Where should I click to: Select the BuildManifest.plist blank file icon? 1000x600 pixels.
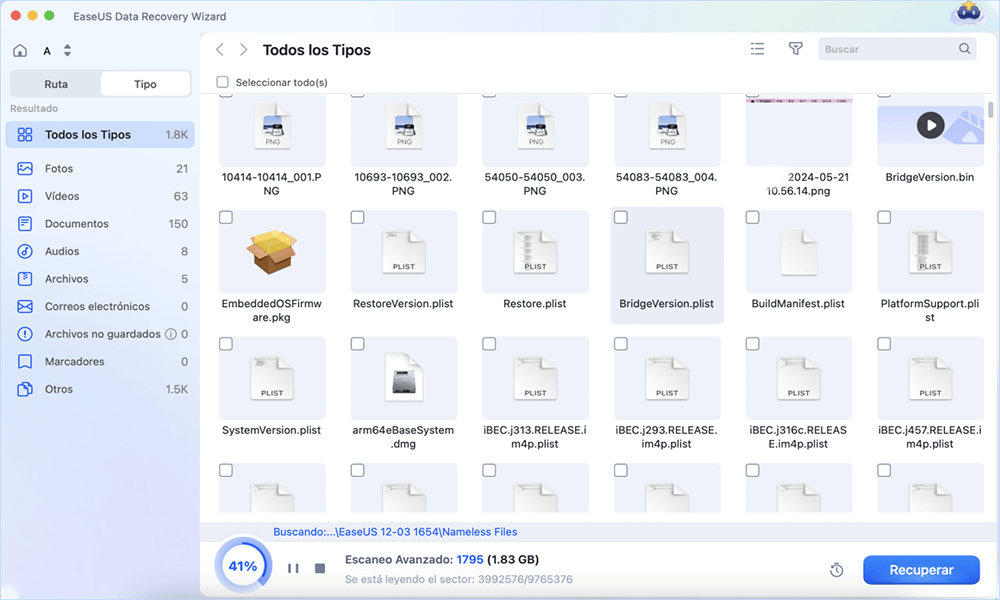pyautogui.click(x=798, y=252)
